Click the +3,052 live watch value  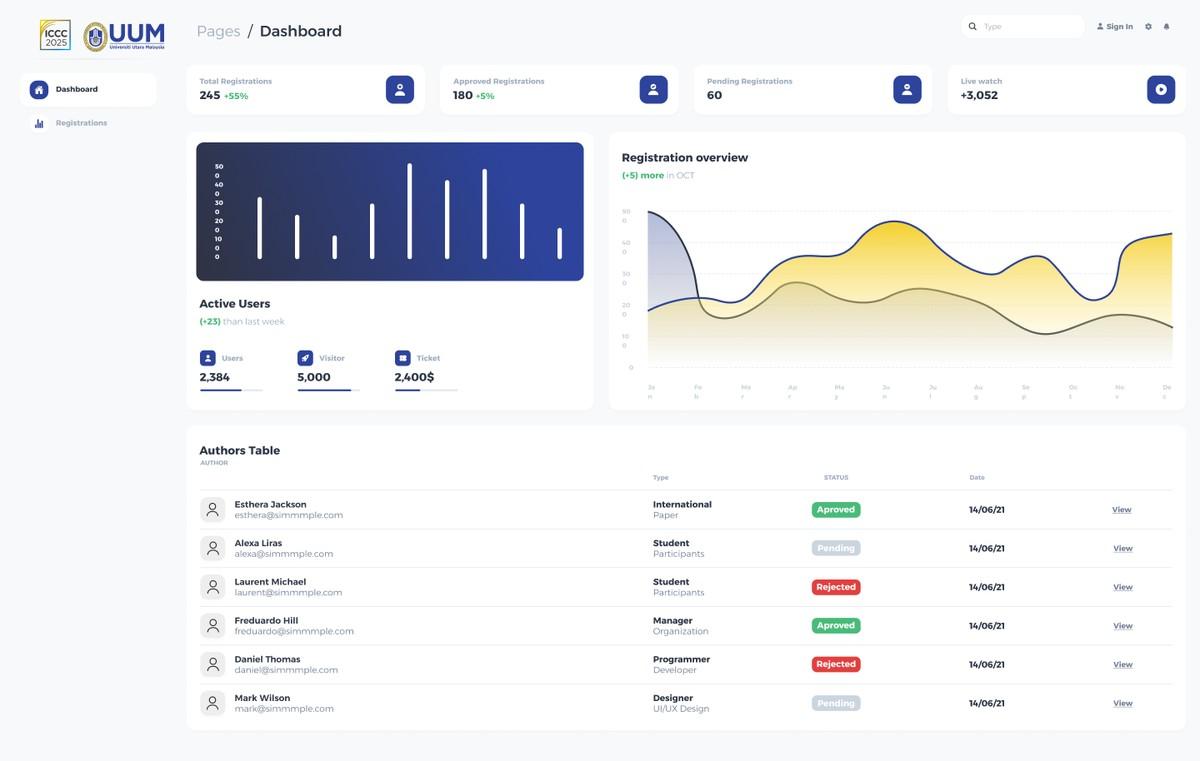(x=979, y=95)
